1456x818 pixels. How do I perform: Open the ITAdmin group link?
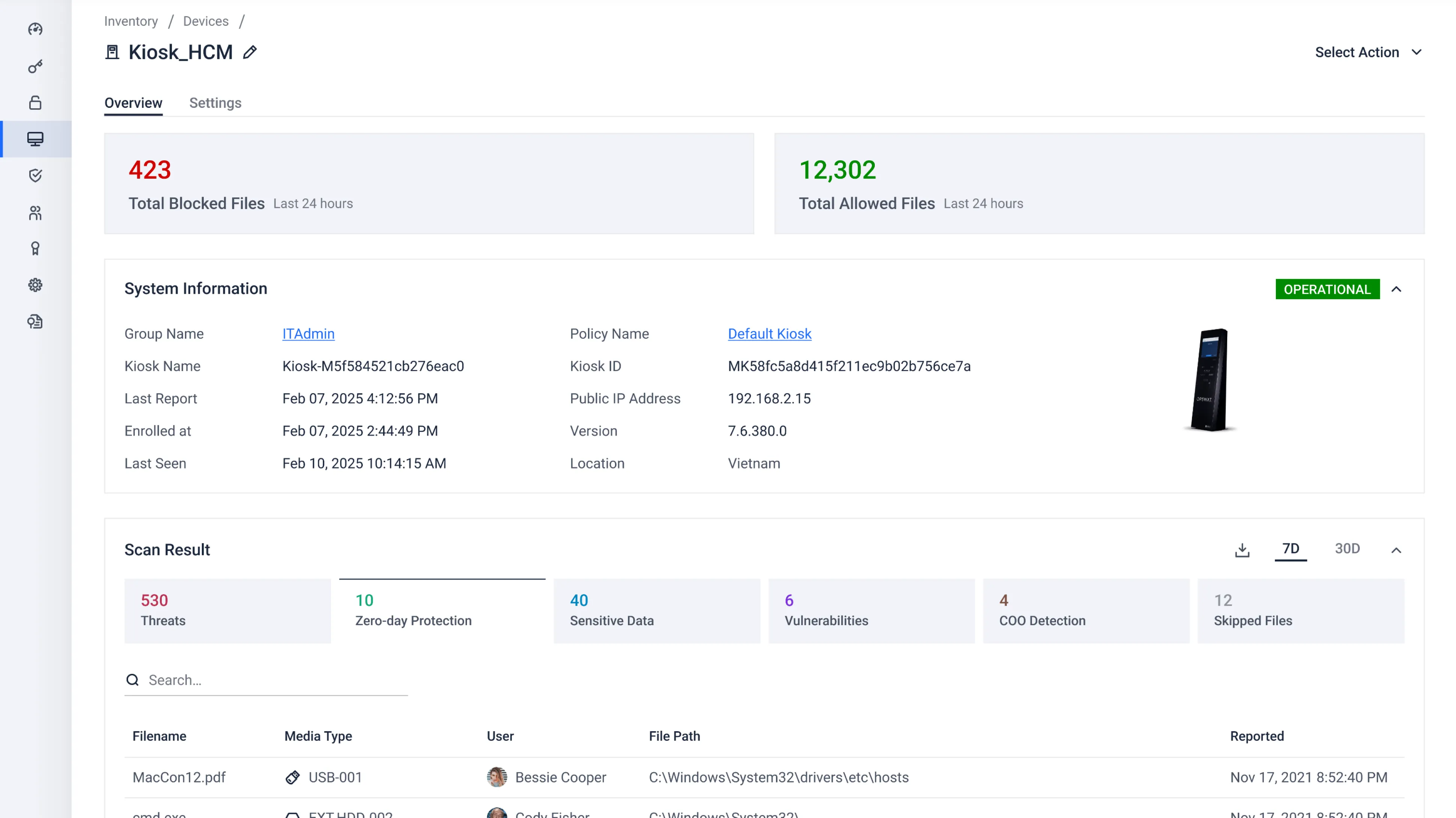(x=308, y=334)
